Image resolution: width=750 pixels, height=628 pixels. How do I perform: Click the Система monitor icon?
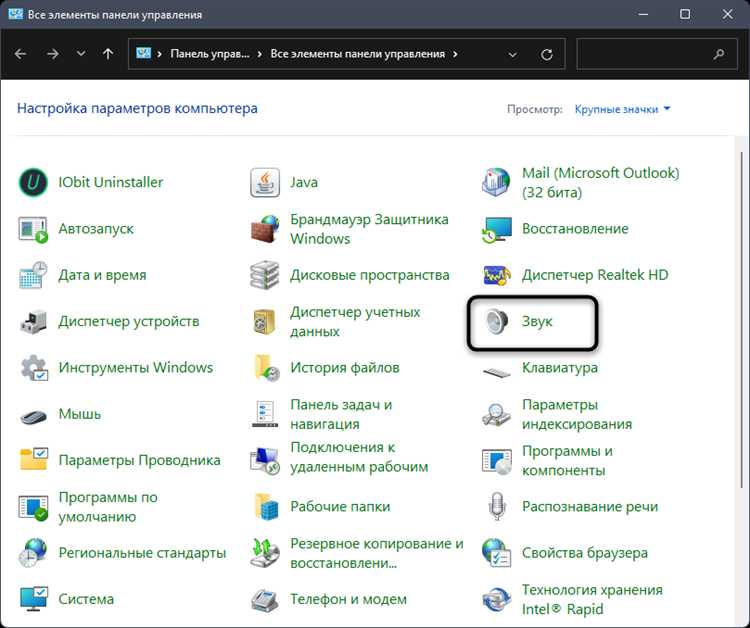(x=33, y=600)
